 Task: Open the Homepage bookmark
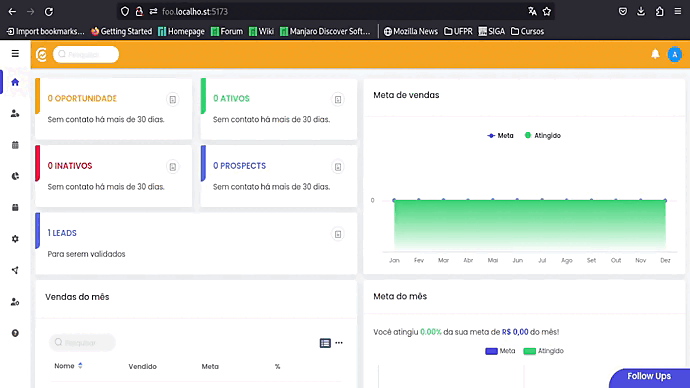pos(181,31)
